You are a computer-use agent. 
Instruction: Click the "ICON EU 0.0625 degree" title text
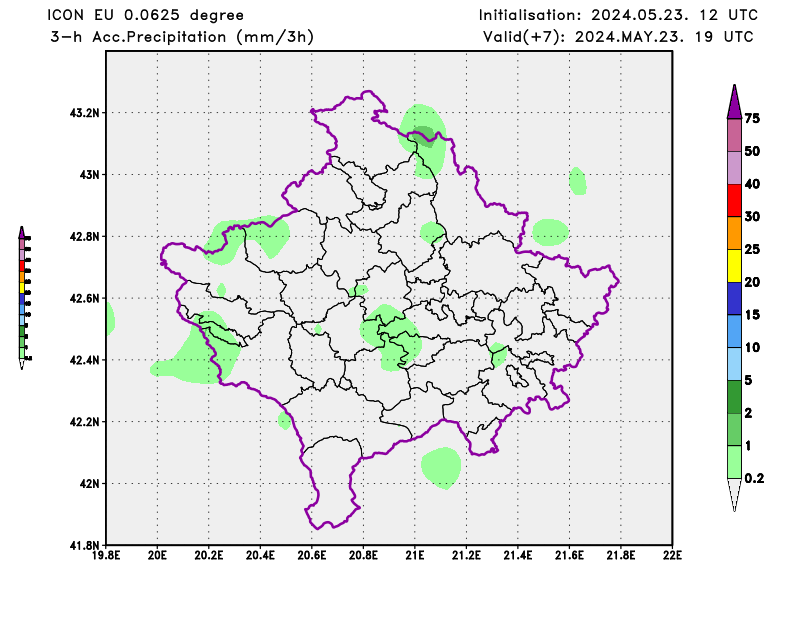pos(145,15)
